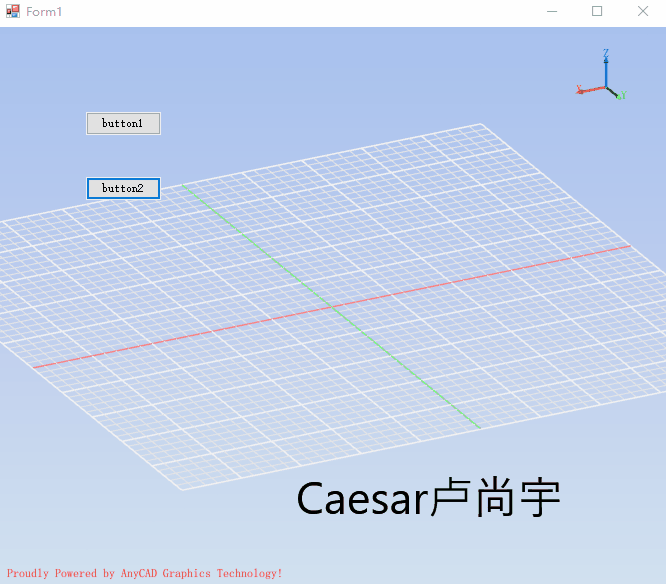Click the Form1 title text
The width and height of the screenshot is (666, 584).
pos(44,12)
